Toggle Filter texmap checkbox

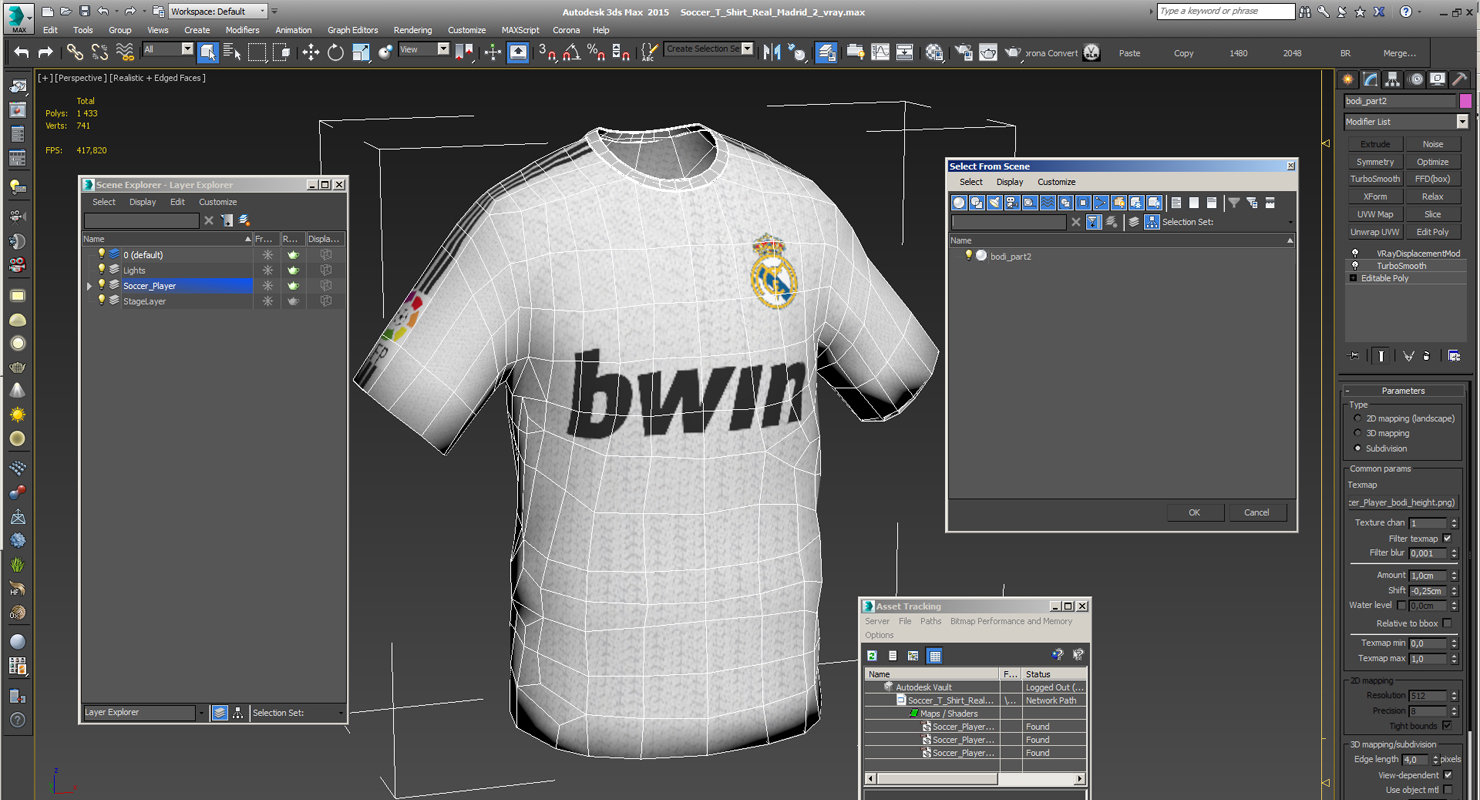1447,538
